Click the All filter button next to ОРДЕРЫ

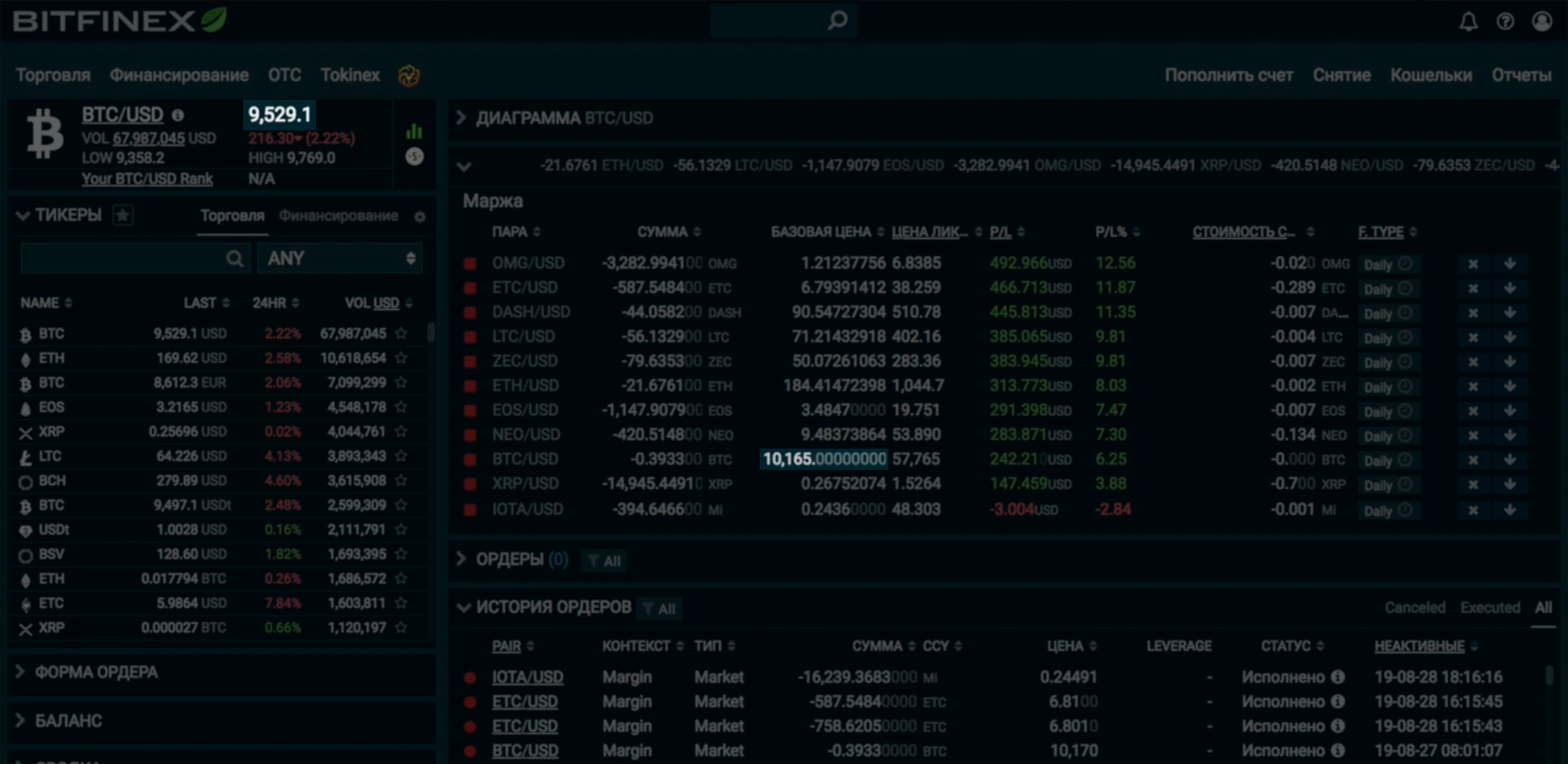click(x=604, y=561)
